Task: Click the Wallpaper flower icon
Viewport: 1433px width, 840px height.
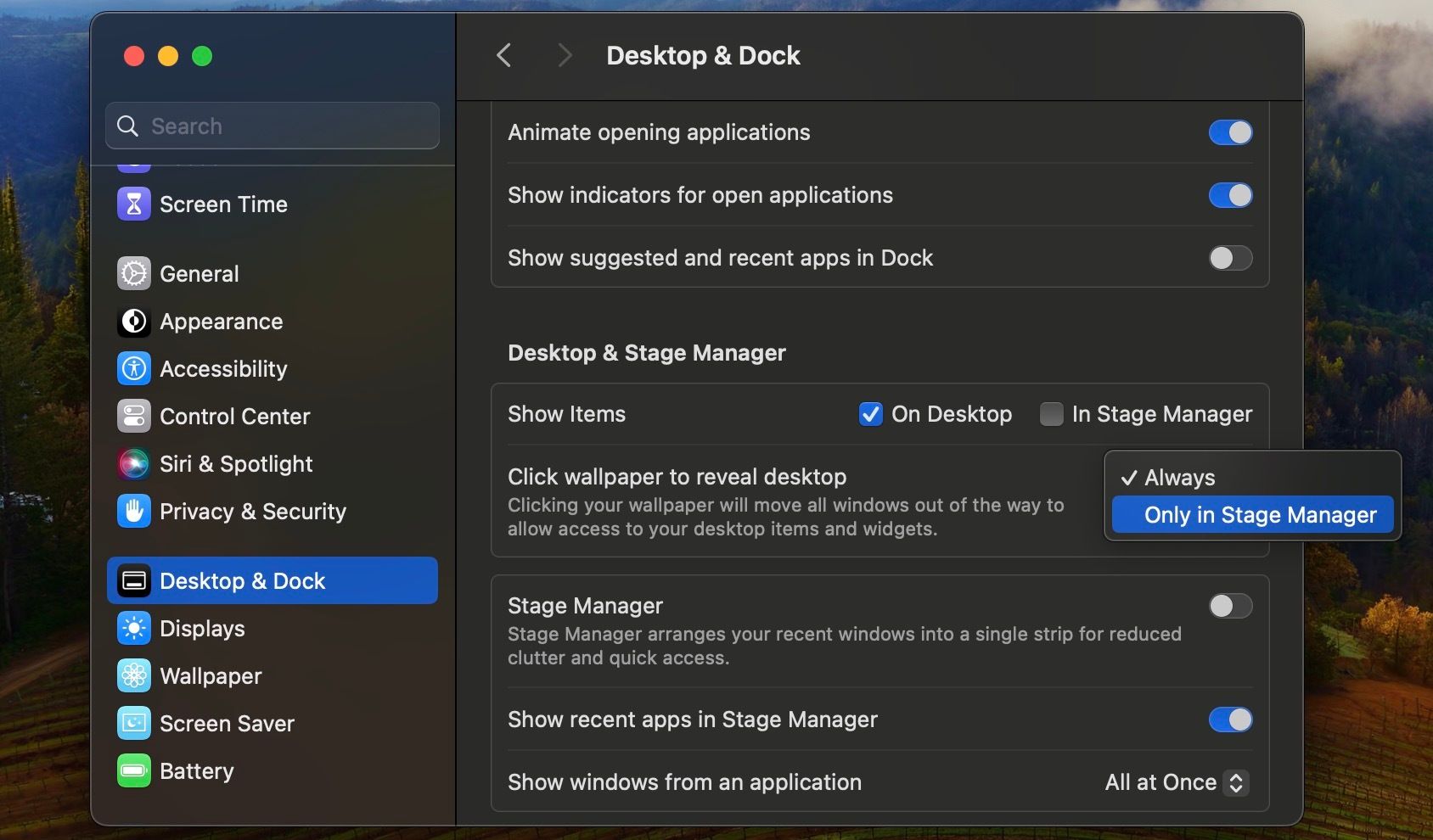Action: point(133,675)
